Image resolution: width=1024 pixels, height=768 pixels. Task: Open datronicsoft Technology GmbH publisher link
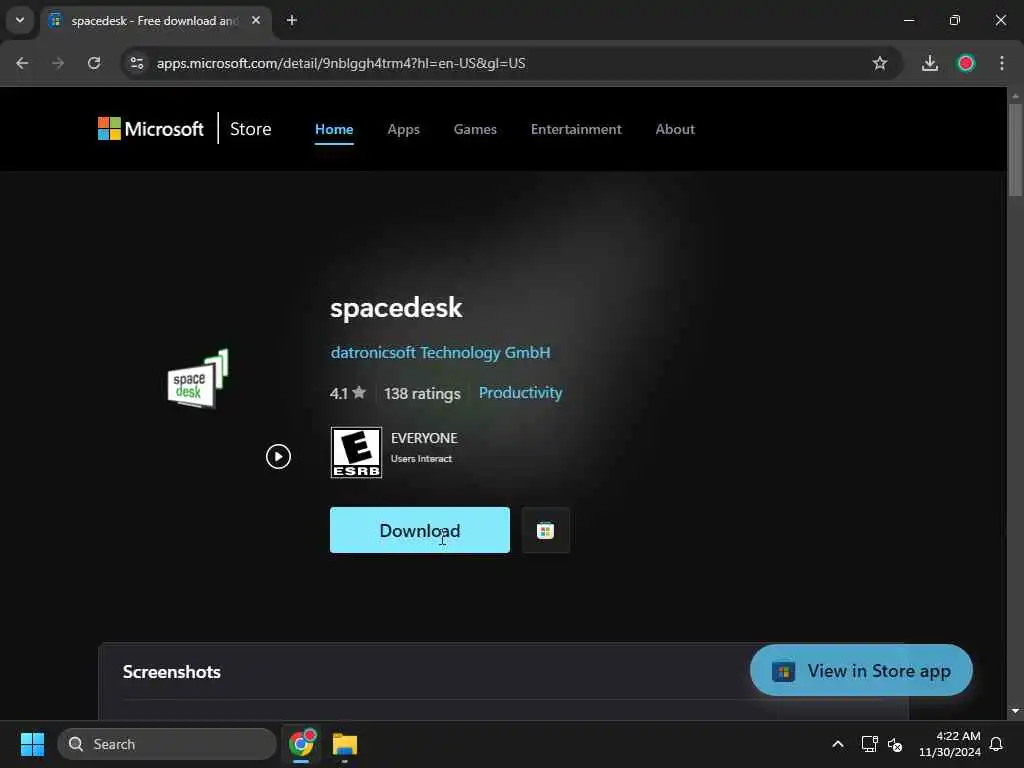440,353
